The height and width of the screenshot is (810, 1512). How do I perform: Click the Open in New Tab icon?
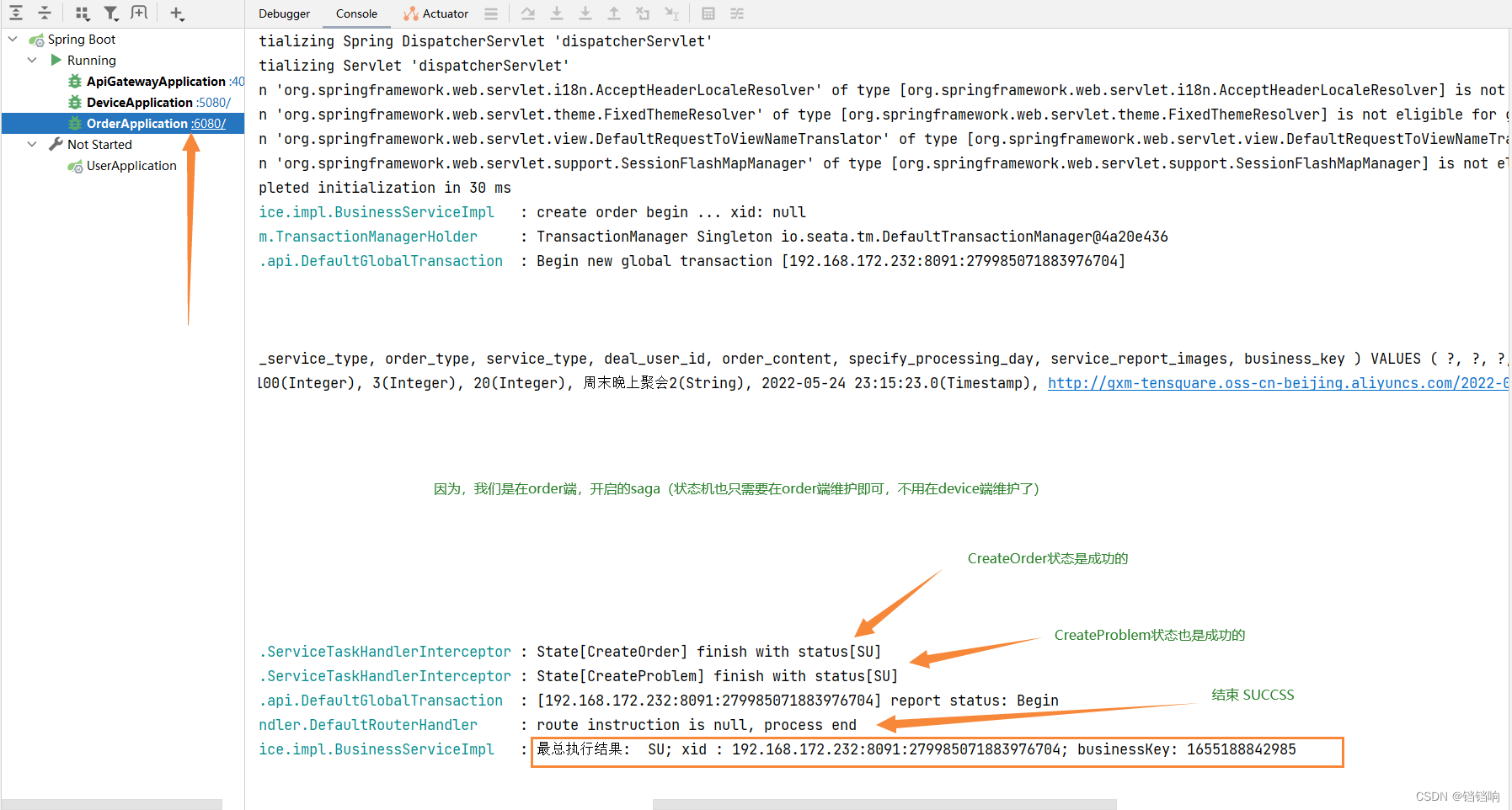coord(139,13)
